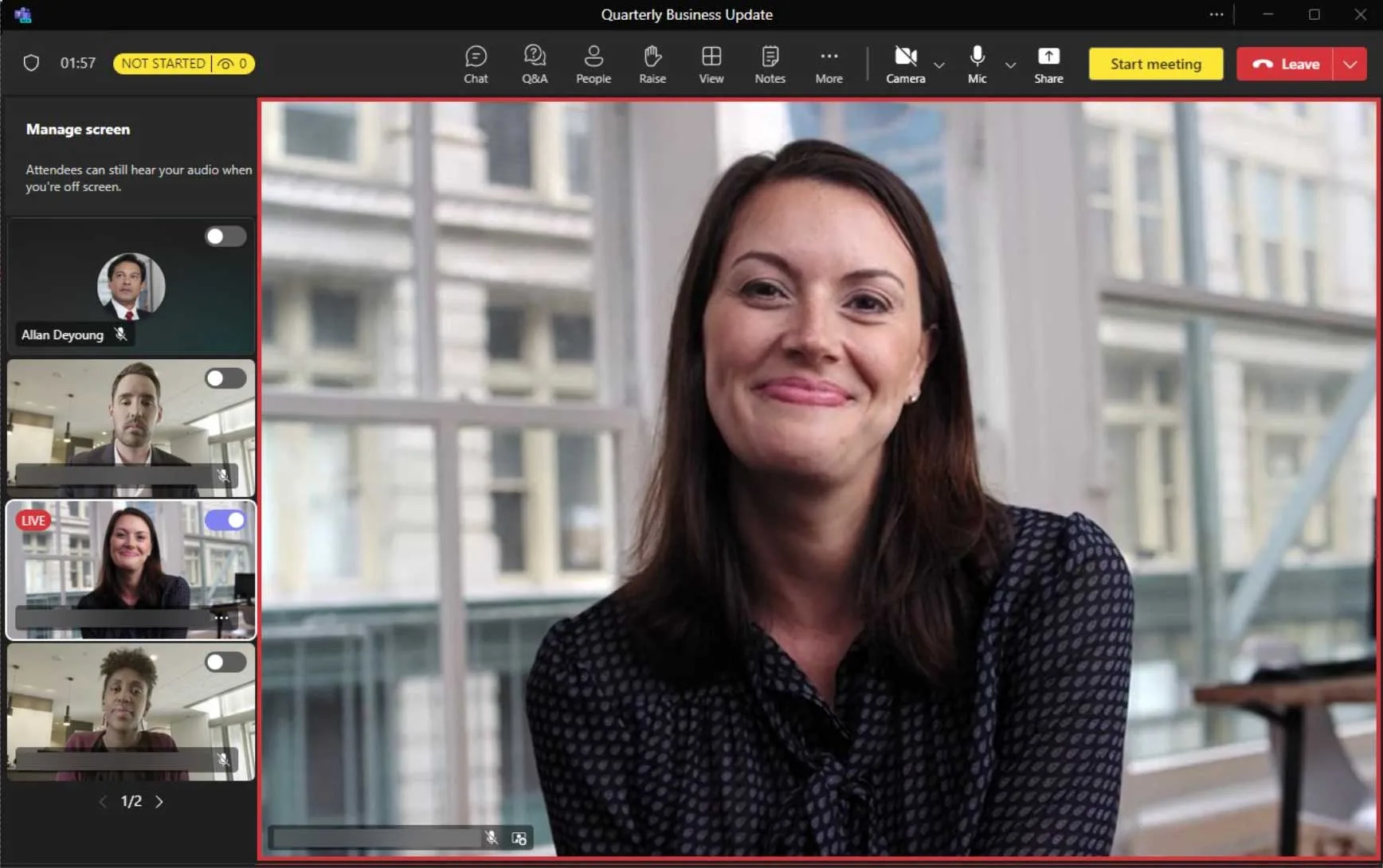Show the People list
The height and width of the screenshot is (868, 1383).
pyautogui.click(x=594, y=65)
